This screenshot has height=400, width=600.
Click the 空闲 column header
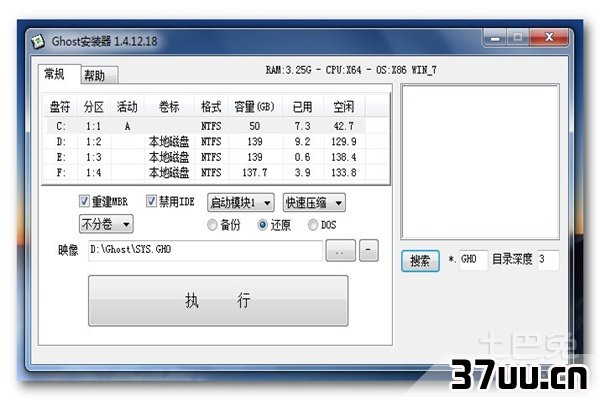344,107
